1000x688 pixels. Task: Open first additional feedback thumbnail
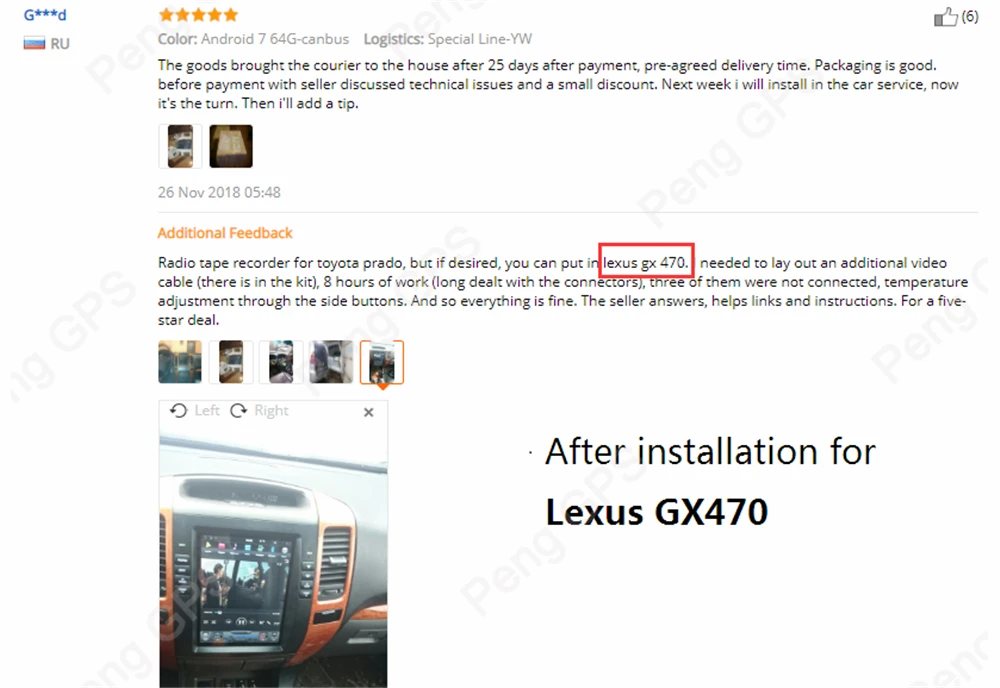point(180,362)
